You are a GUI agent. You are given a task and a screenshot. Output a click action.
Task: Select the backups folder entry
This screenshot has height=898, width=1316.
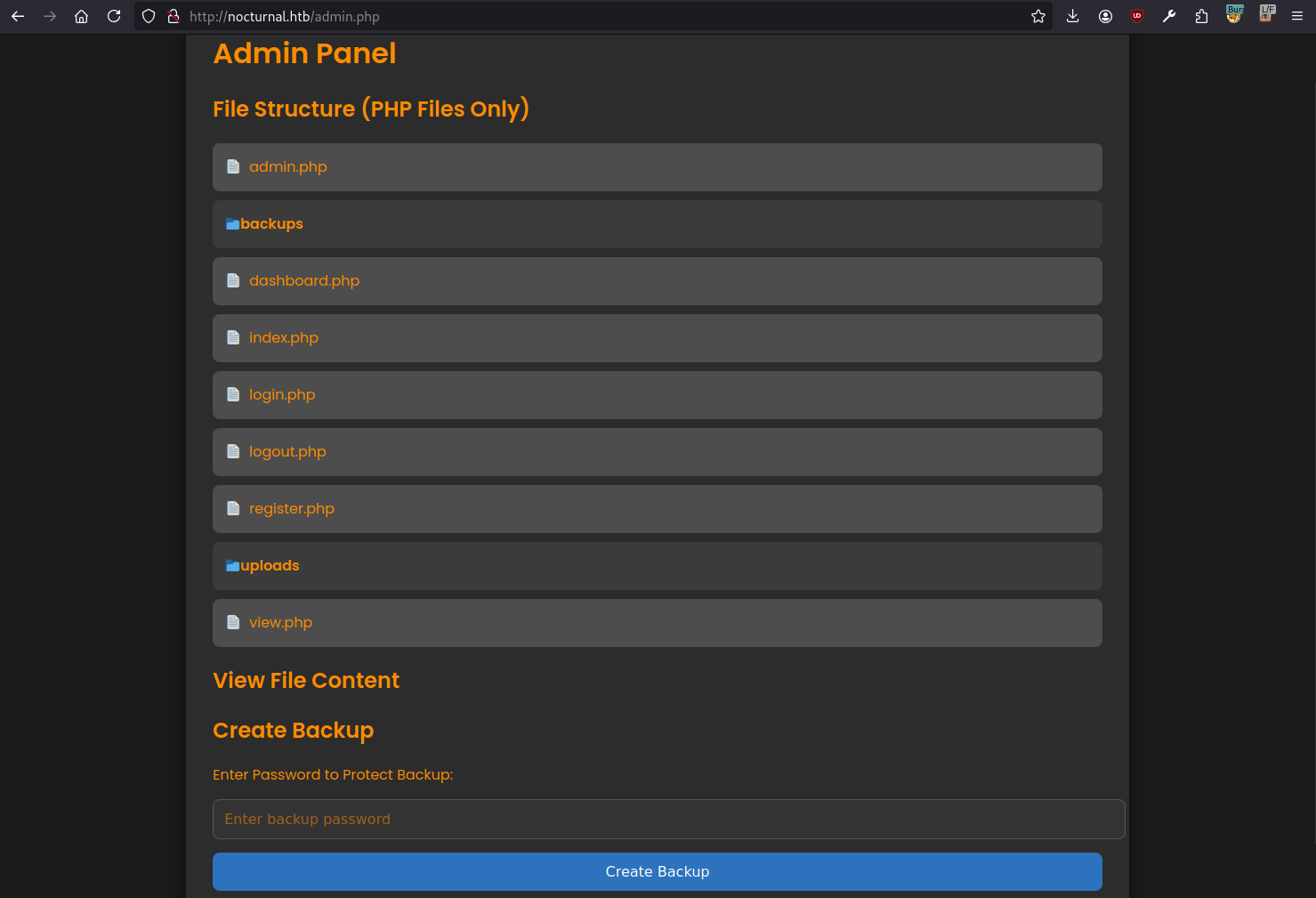pyautogui.click(x=270, y=224)
